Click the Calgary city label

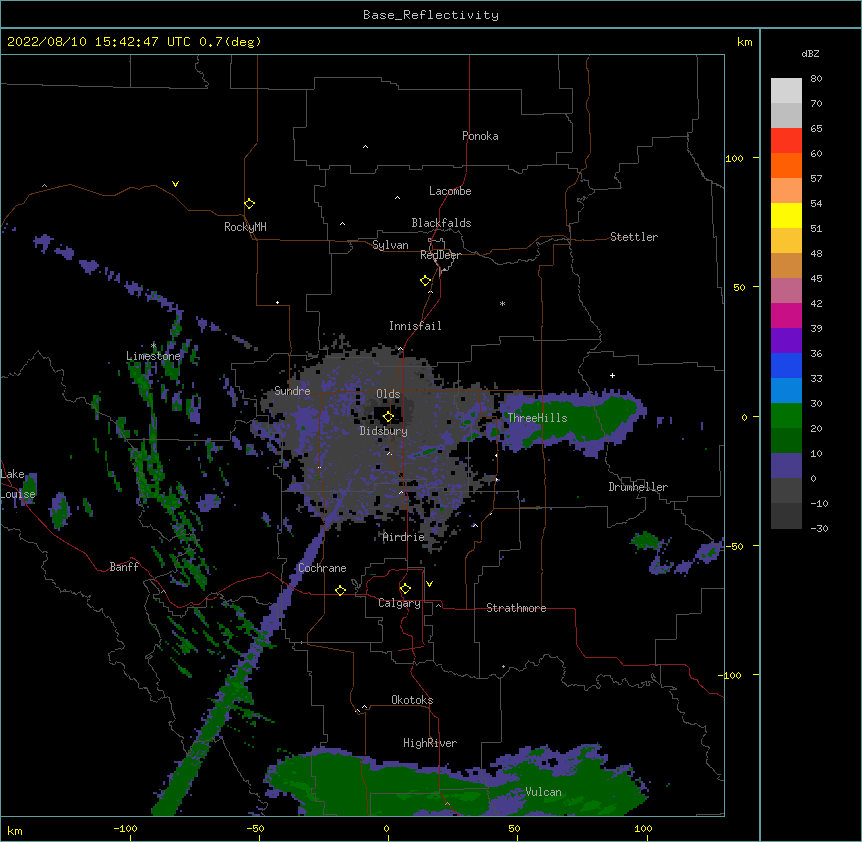(399, 603)
